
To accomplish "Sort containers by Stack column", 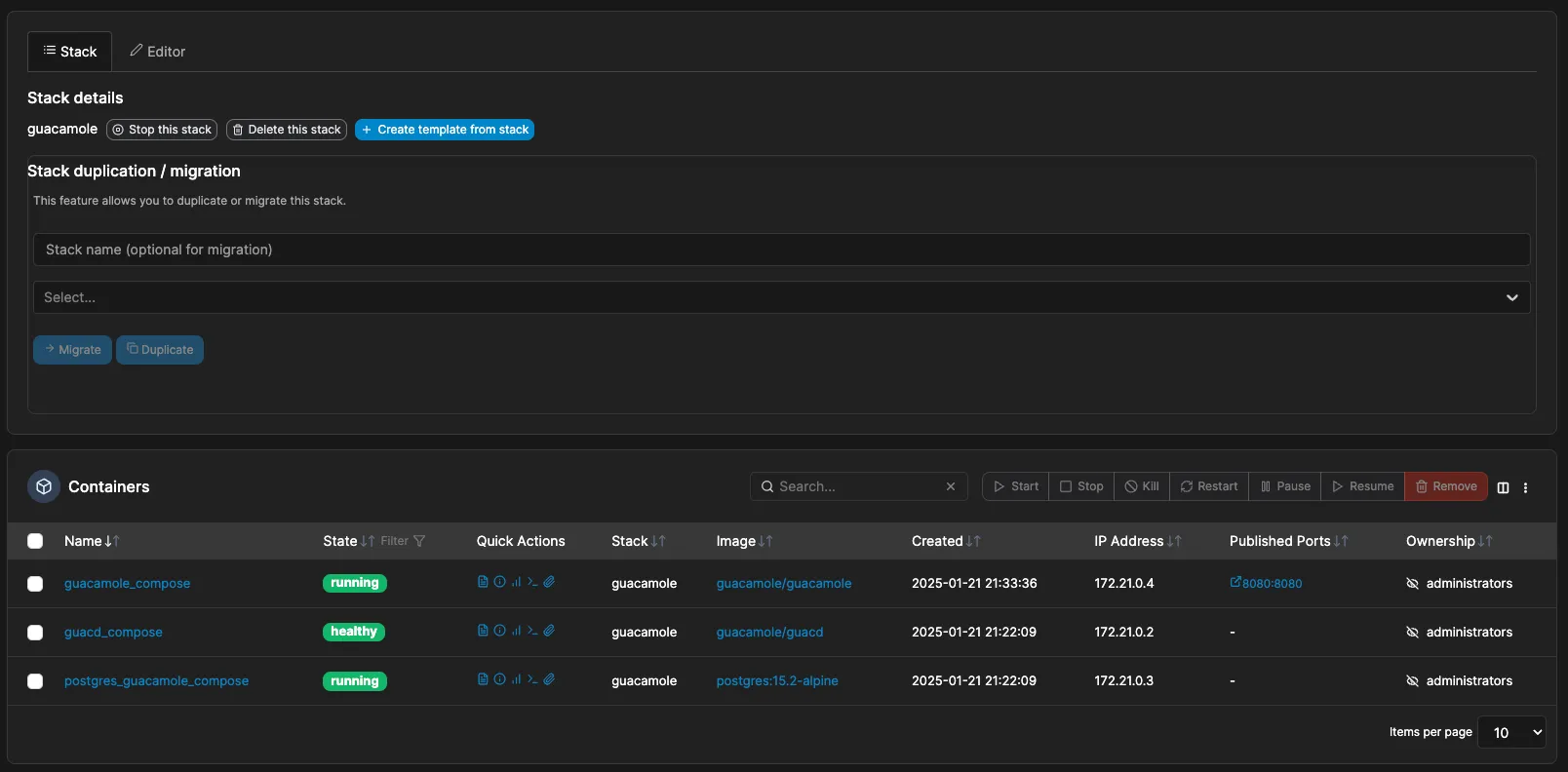I will (638, 541).
